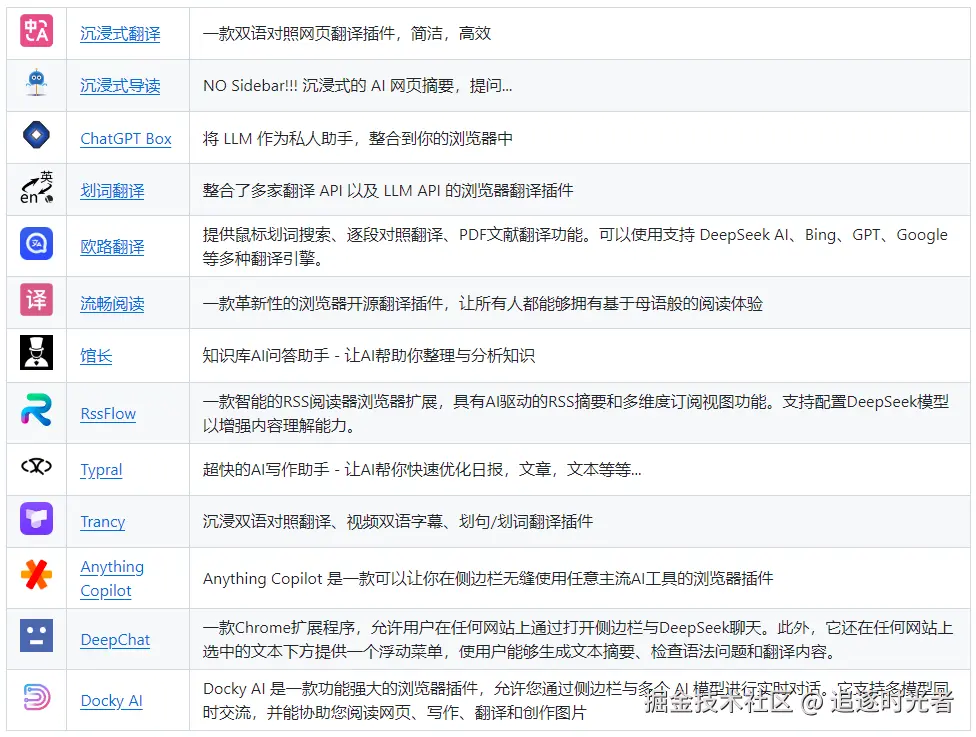Screen dimensions: 976x737
Task: Click the Trancy purple icon
Action: click(x=36, y=519)
